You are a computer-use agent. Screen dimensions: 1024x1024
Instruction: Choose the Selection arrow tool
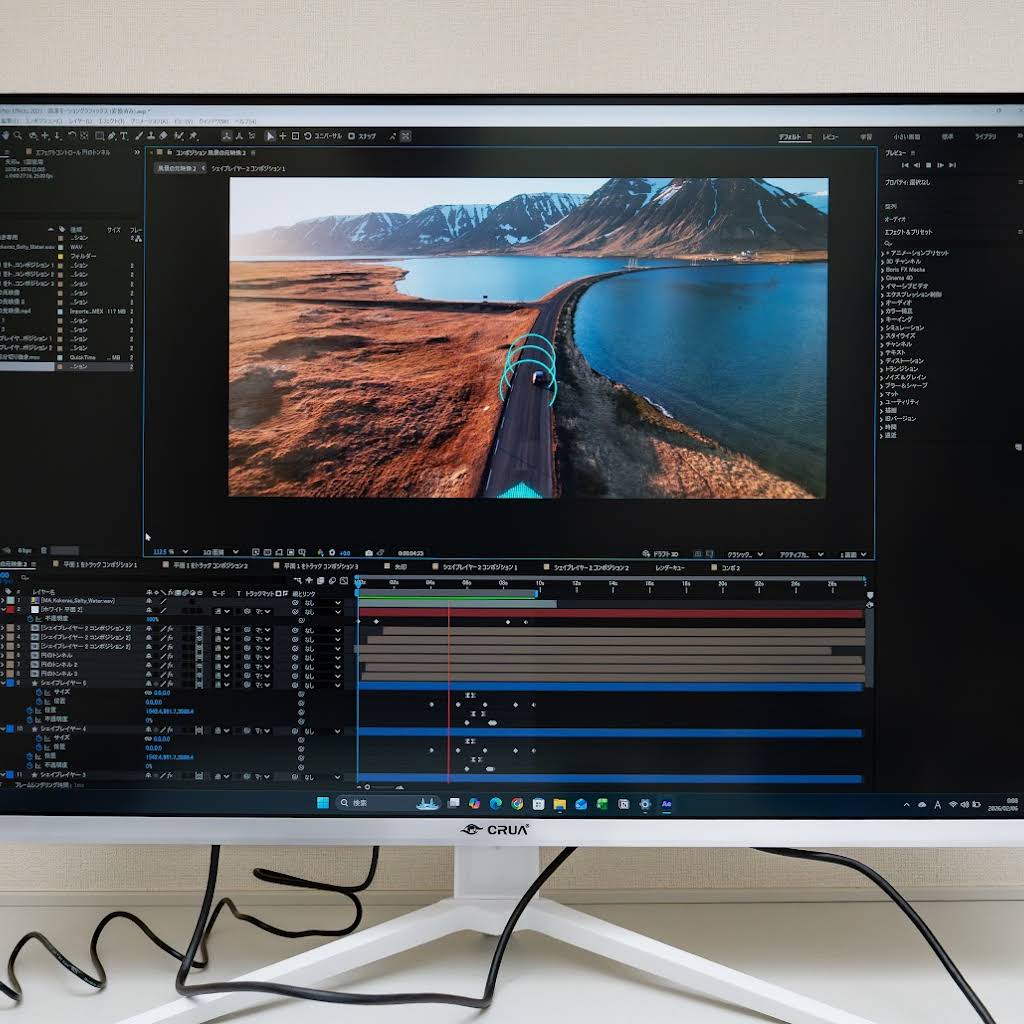click(270, 136)
